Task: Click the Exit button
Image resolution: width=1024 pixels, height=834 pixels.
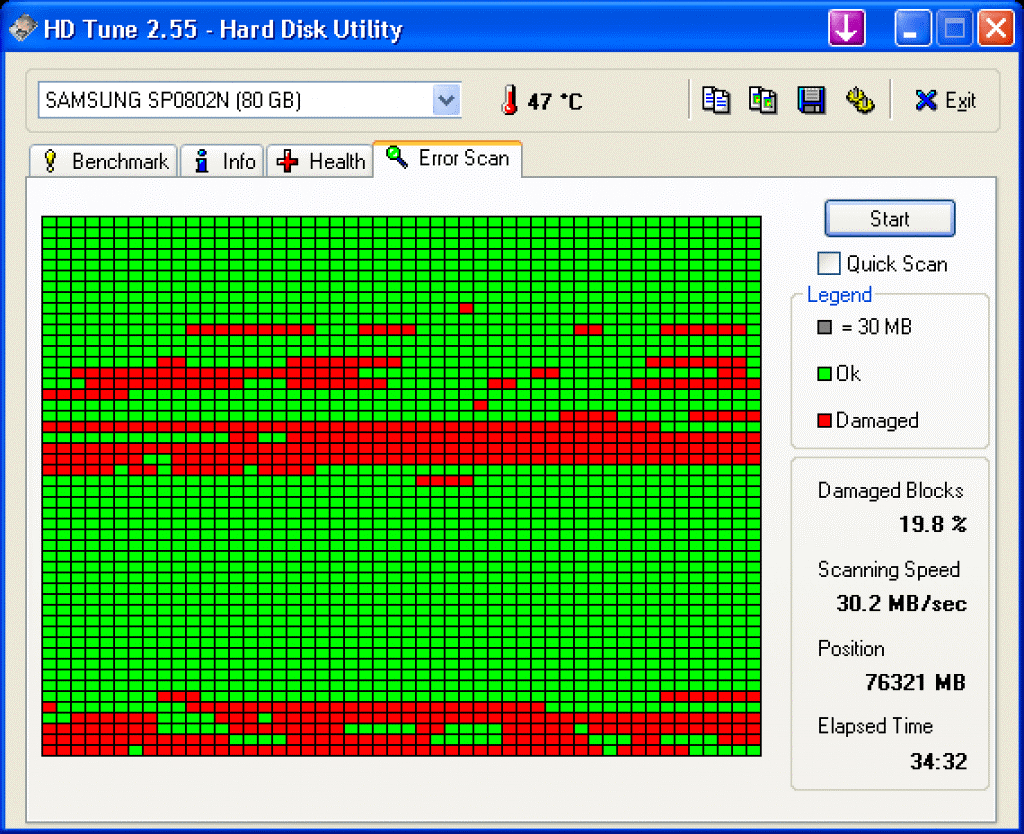Action: click(x=945, y=101)
